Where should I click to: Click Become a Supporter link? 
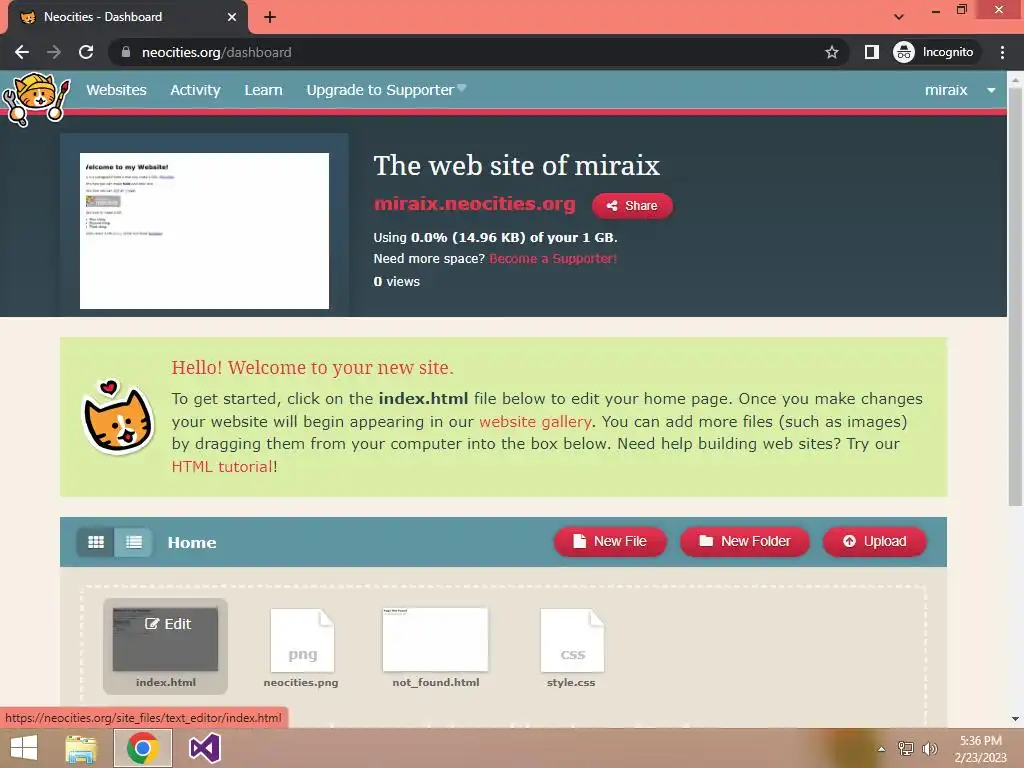coord(553,259)
